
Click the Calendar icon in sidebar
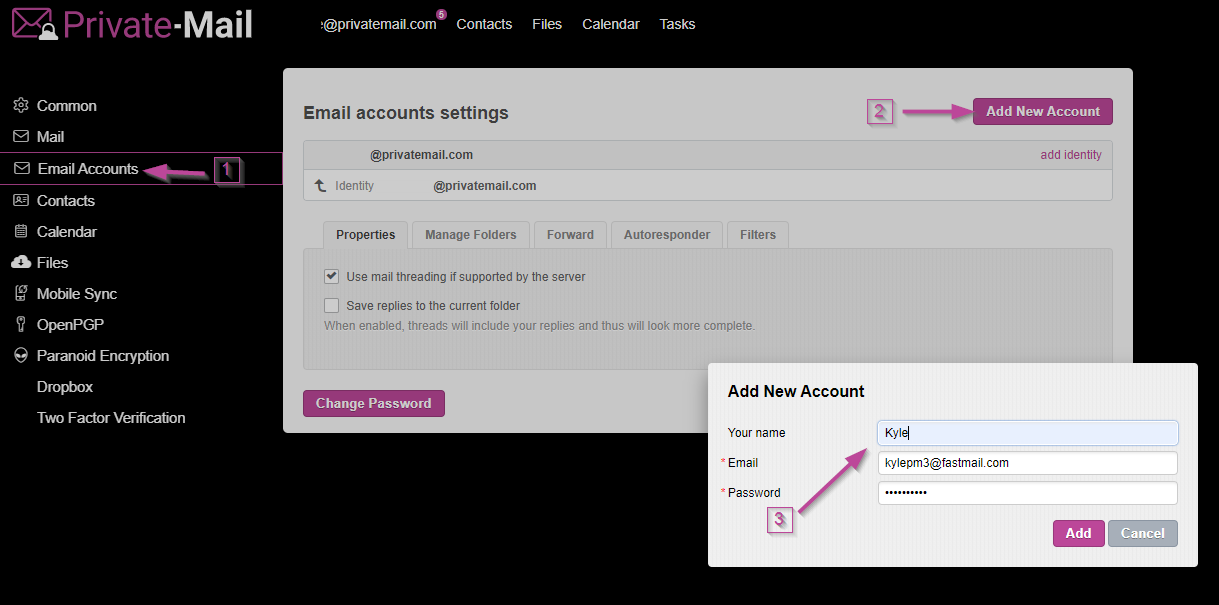[20, 231]
